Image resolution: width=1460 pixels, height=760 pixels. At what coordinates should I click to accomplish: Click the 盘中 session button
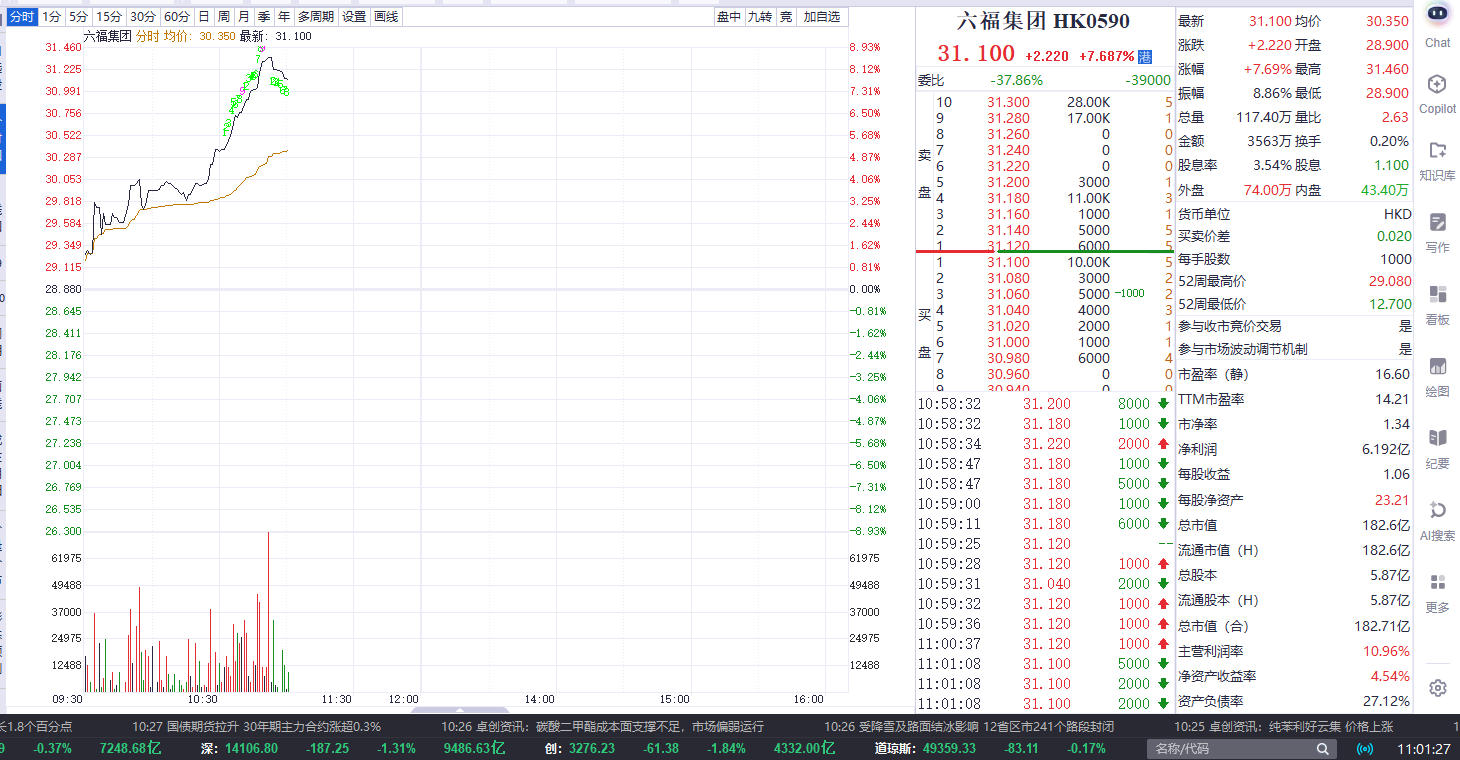point(729,17)
